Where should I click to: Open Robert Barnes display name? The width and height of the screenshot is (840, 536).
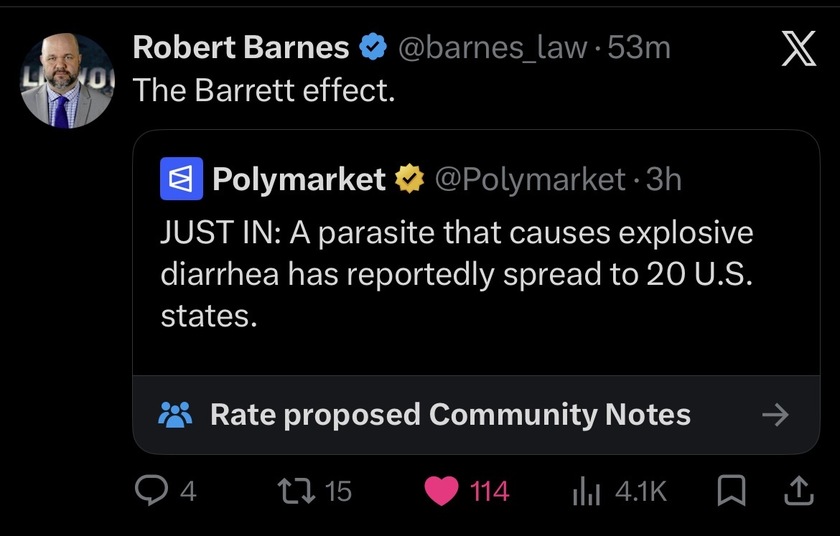pos(241,47)
